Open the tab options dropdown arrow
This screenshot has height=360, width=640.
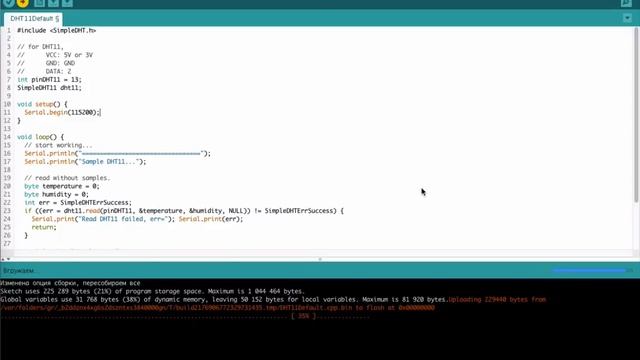(627, 18)
